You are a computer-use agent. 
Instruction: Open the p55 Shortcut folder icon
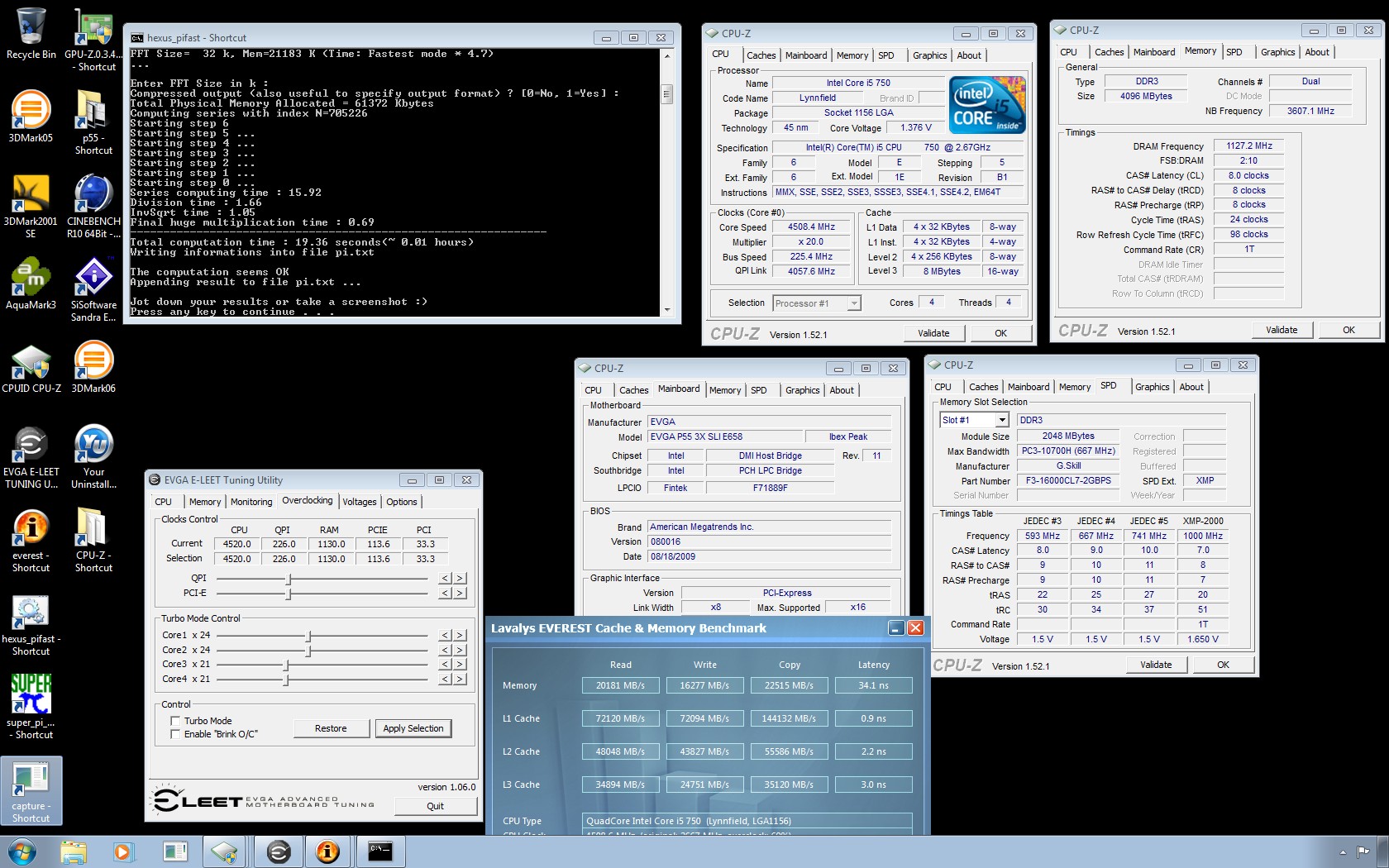[93, 122]
